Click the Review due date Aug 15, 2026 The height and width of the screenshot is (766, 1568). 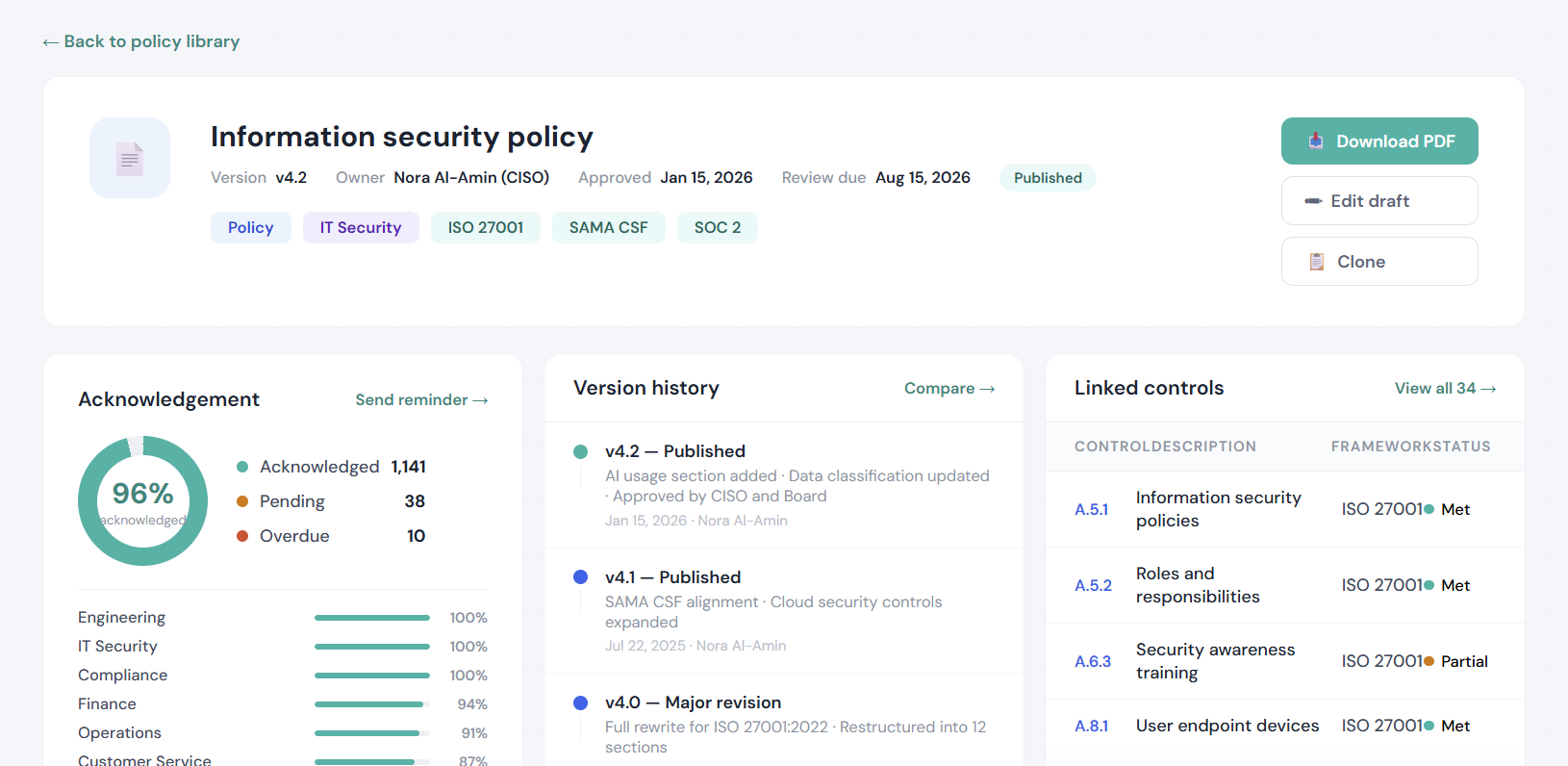923,178
